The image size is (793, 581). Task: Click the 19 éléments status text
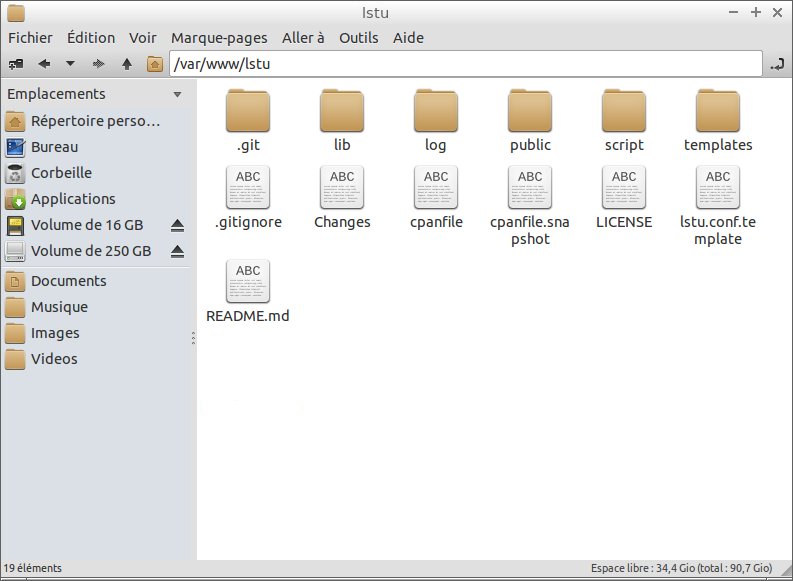pos(32,568)
